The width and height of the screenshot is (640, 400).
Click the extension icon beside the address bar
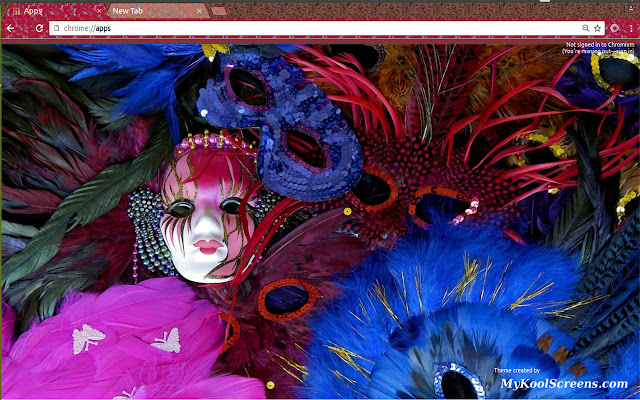click(614, 29)
